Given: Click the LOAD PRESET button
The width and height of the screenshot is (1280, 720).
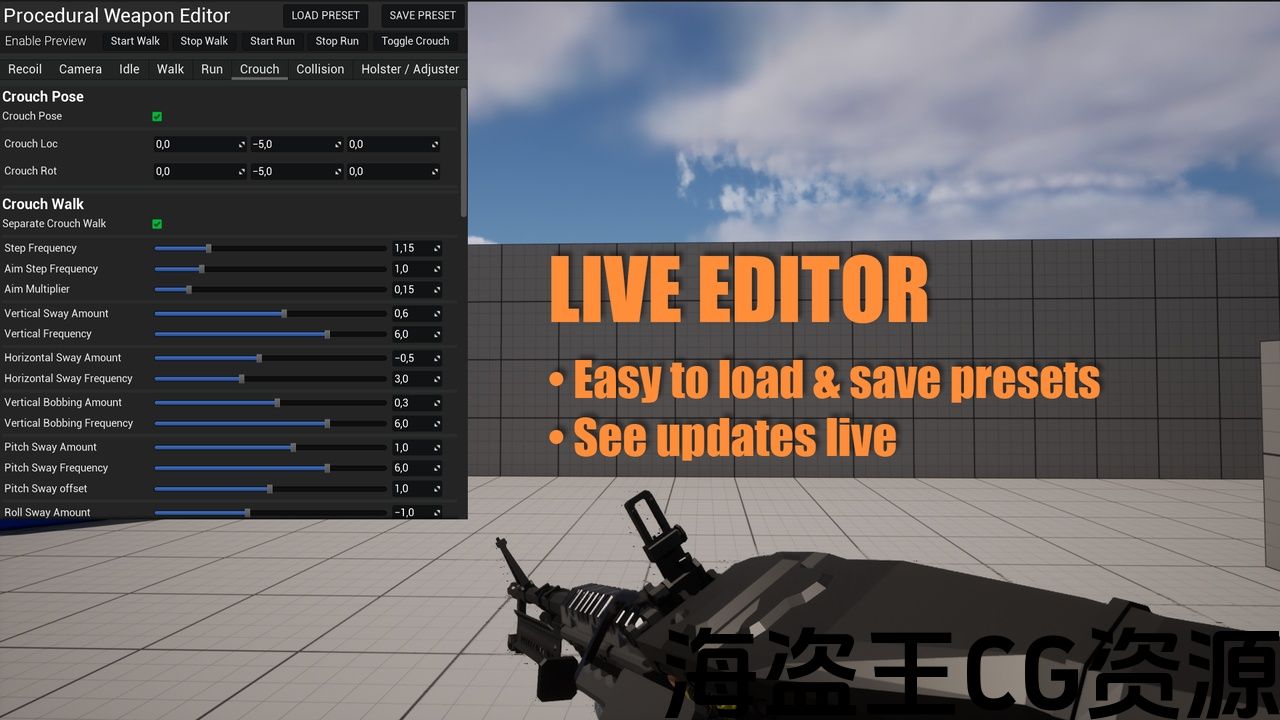Looking at the screenshot, I should (325, 15).
